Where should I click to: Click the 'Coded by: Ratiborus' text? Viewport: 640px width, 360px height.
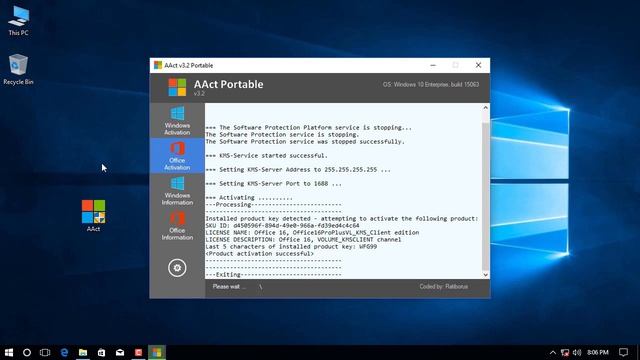click(444, 287)
